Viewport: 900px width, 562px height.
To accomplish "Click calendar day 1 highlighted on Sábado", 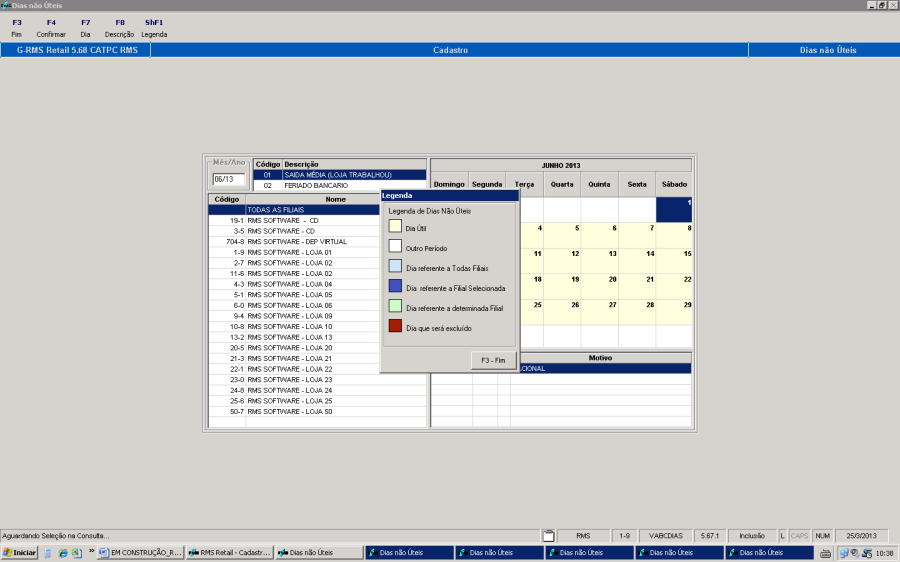I will pyautogui.click(x=674, y=210).
